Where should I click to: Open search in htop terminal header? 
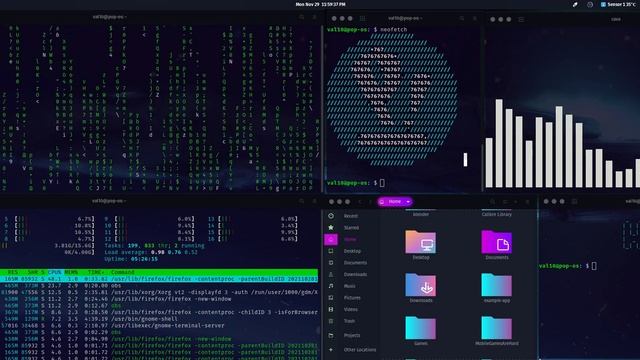[302, 201]
